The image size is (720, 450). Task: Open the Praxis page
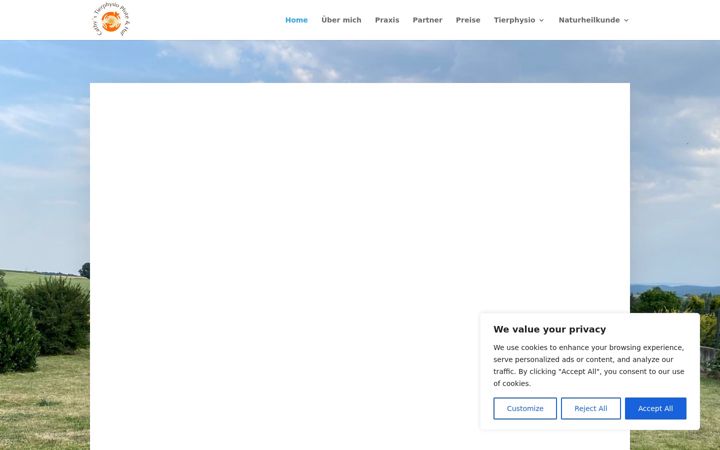[x=387, y=20]
